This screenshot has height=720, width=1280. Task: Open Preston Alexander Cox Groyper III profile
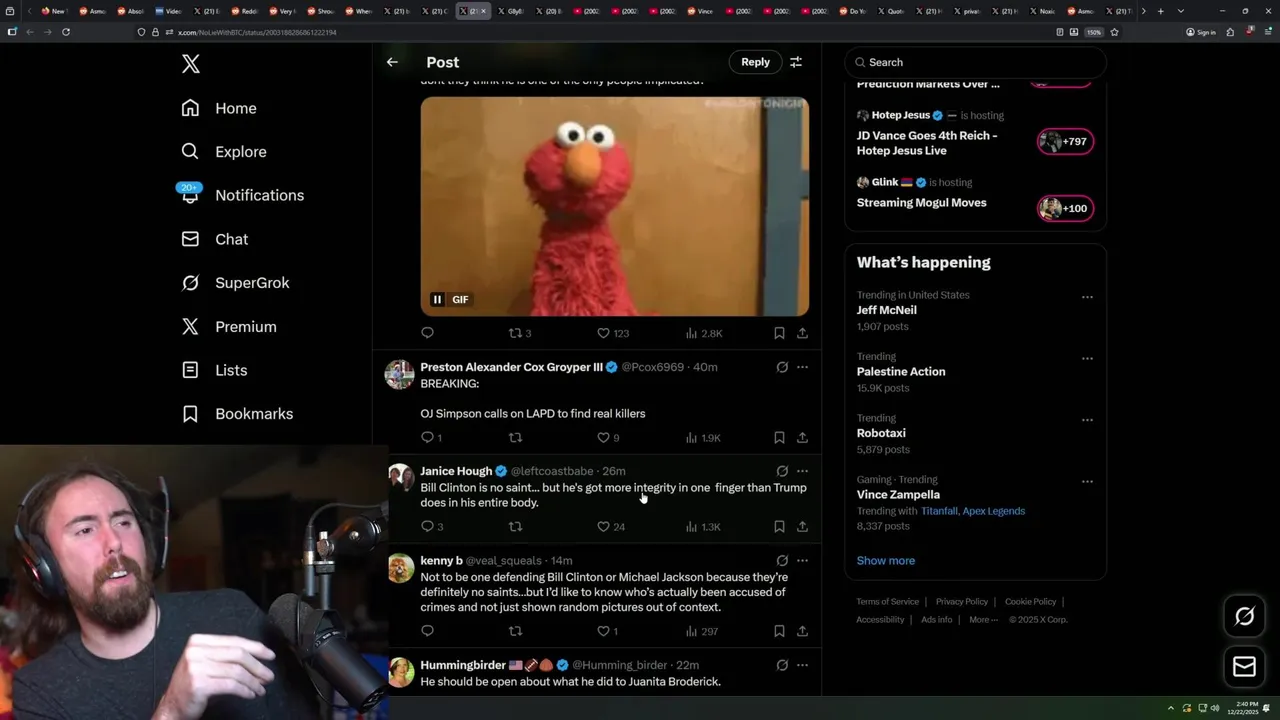coord(511,367)
